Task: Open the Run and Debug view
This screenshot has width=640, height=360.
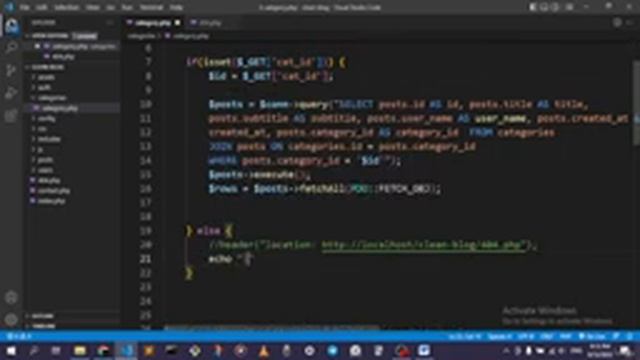Action: pos(11,93)
